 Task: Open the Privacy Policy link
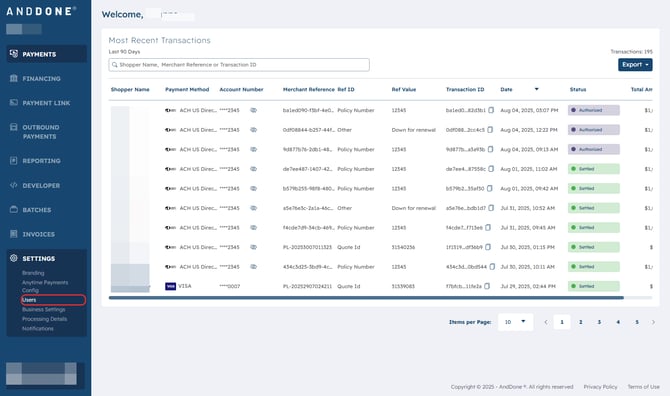[600, 387]
